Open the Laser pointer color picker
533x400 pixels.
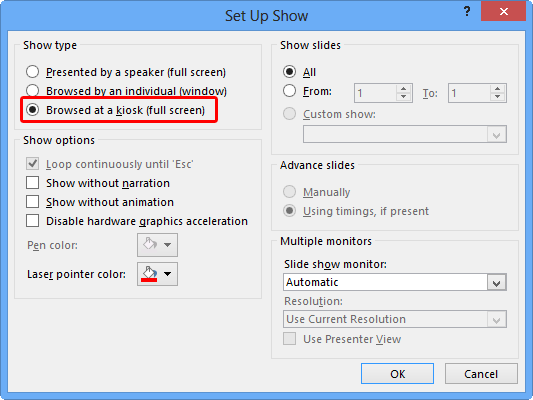pos(150,274)
